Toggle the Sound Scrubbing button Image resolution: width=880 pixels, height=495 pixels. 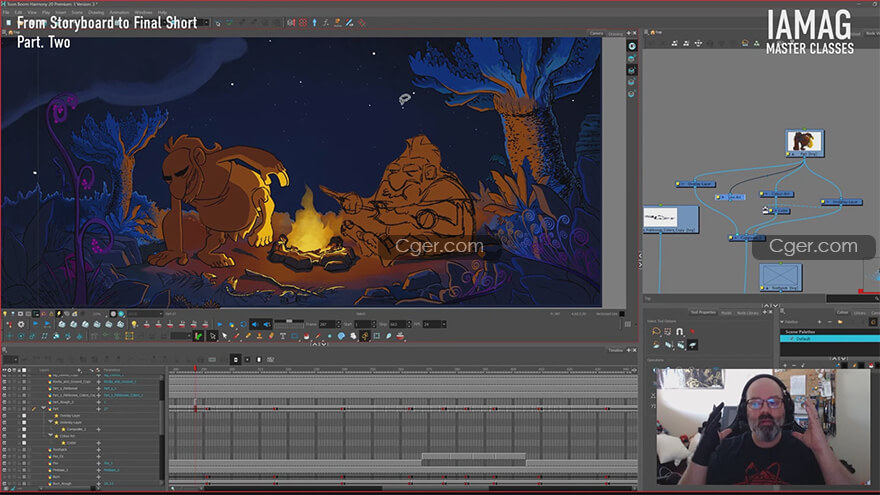(x=267, y=324)
